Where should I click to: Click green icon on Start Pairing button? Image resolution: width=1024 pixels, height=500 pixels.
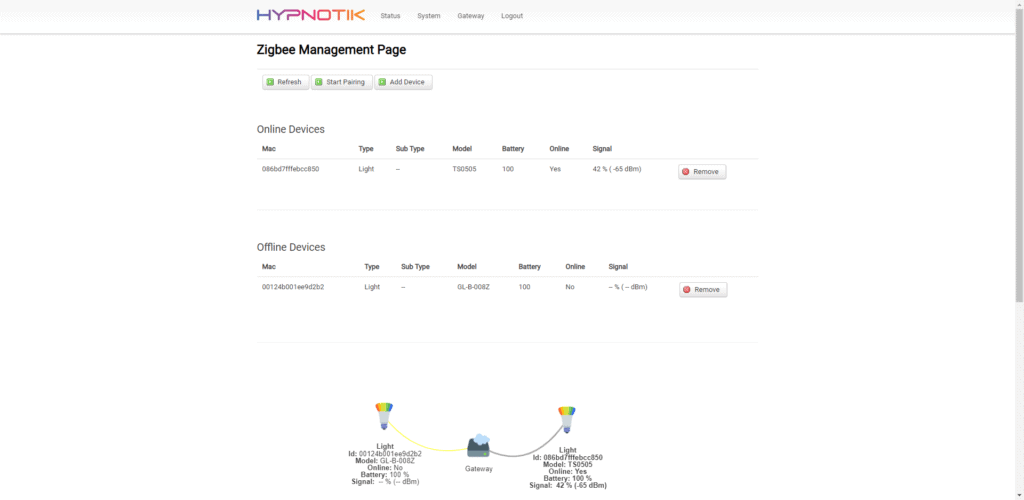pos(319,82)
